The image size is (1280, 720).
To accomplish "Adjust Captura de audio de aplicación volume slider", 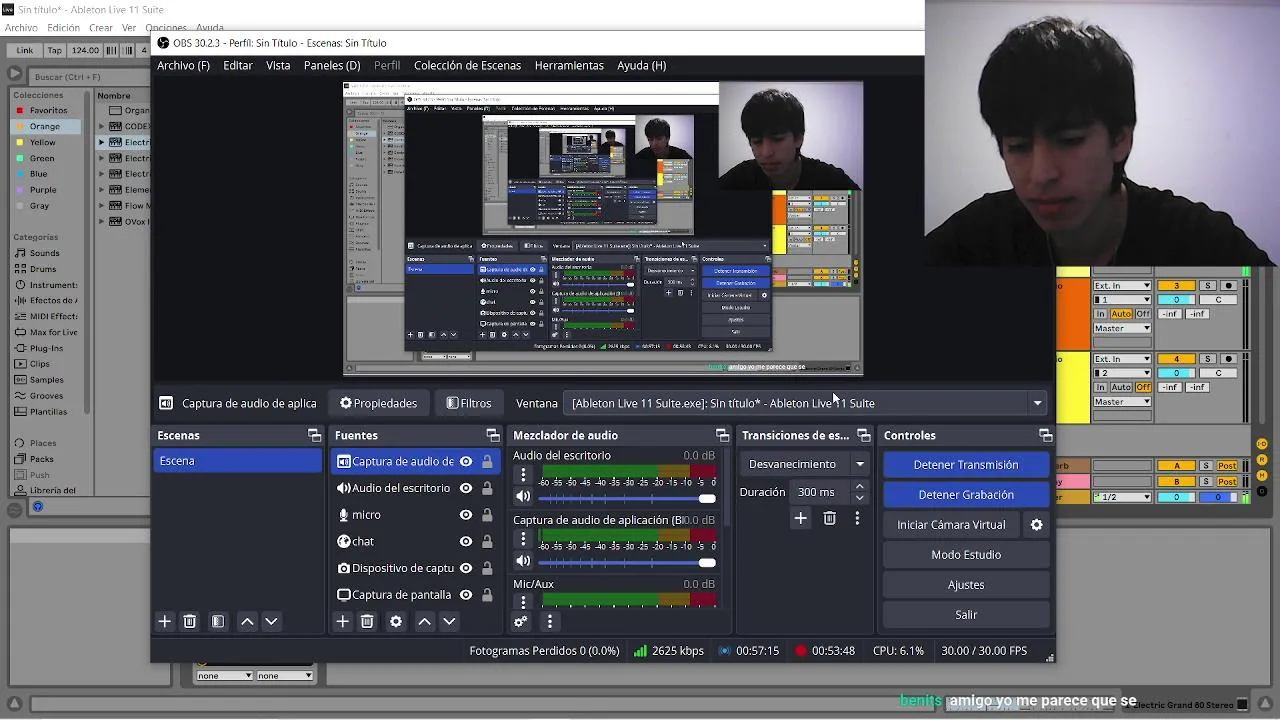I will coord(627,562).
